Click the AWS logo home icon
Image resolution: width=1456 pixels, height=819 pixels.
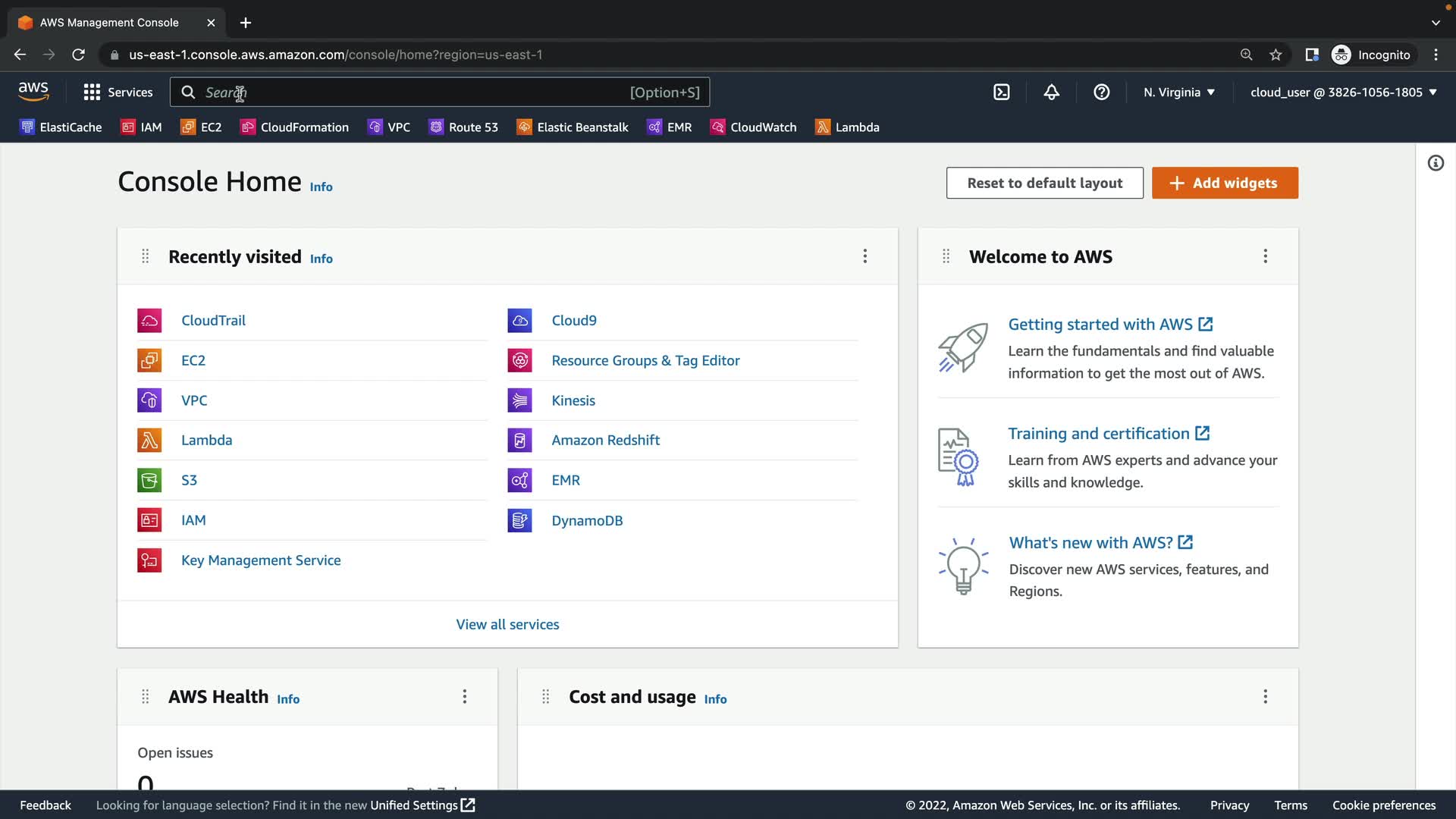pos(33,92)
